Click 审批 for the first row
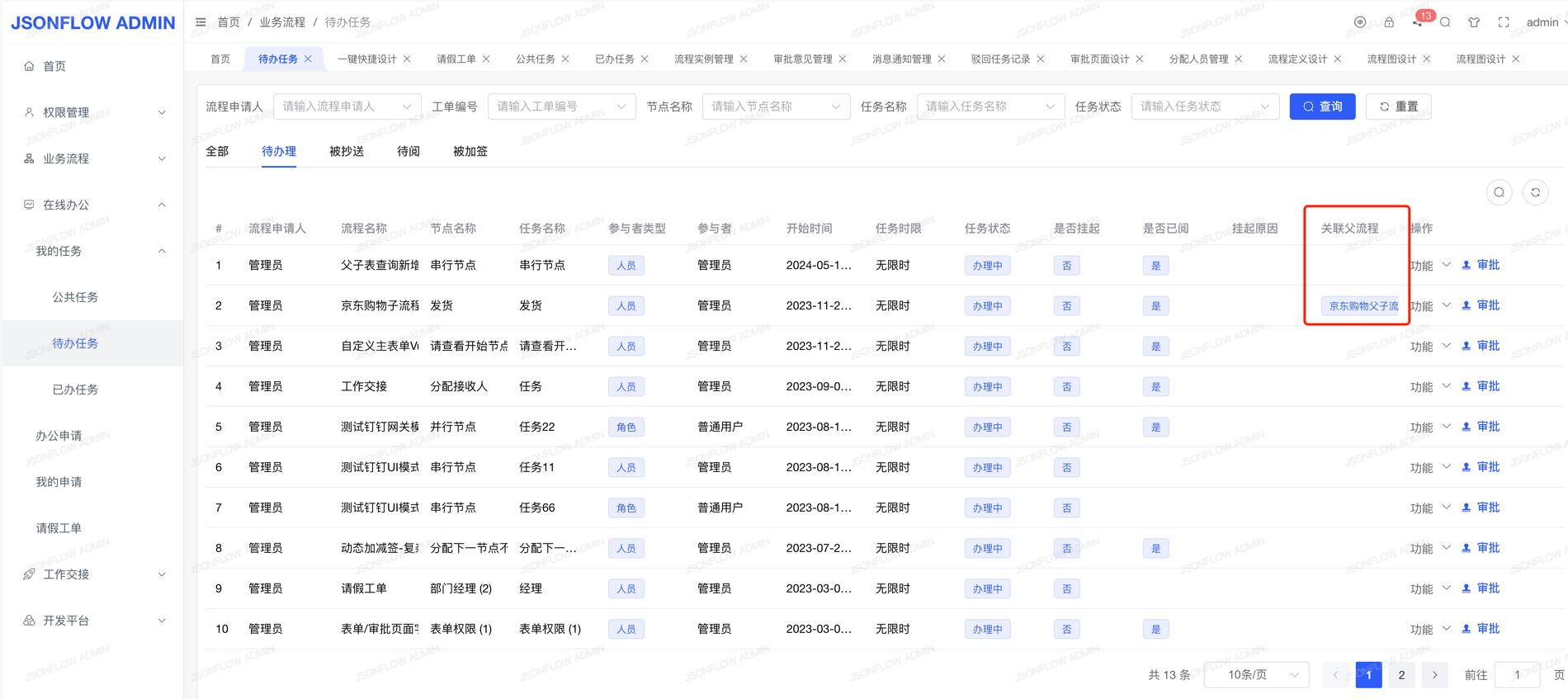This screenshot has height=699, width=1568. 1487,265
